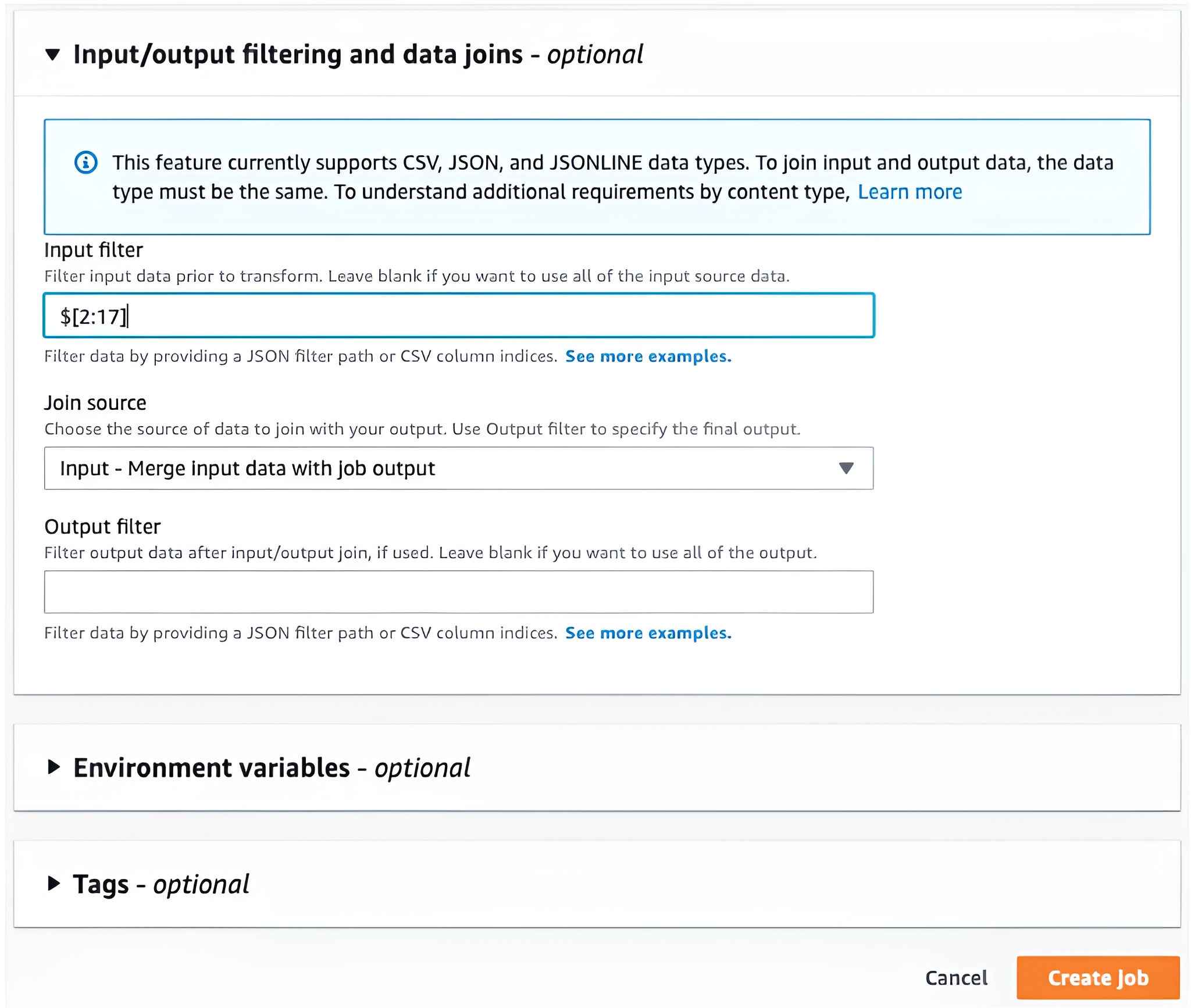Open See more examples under Output filter
Viewport: 1191px width, 1008px height.
pos(648,633)
